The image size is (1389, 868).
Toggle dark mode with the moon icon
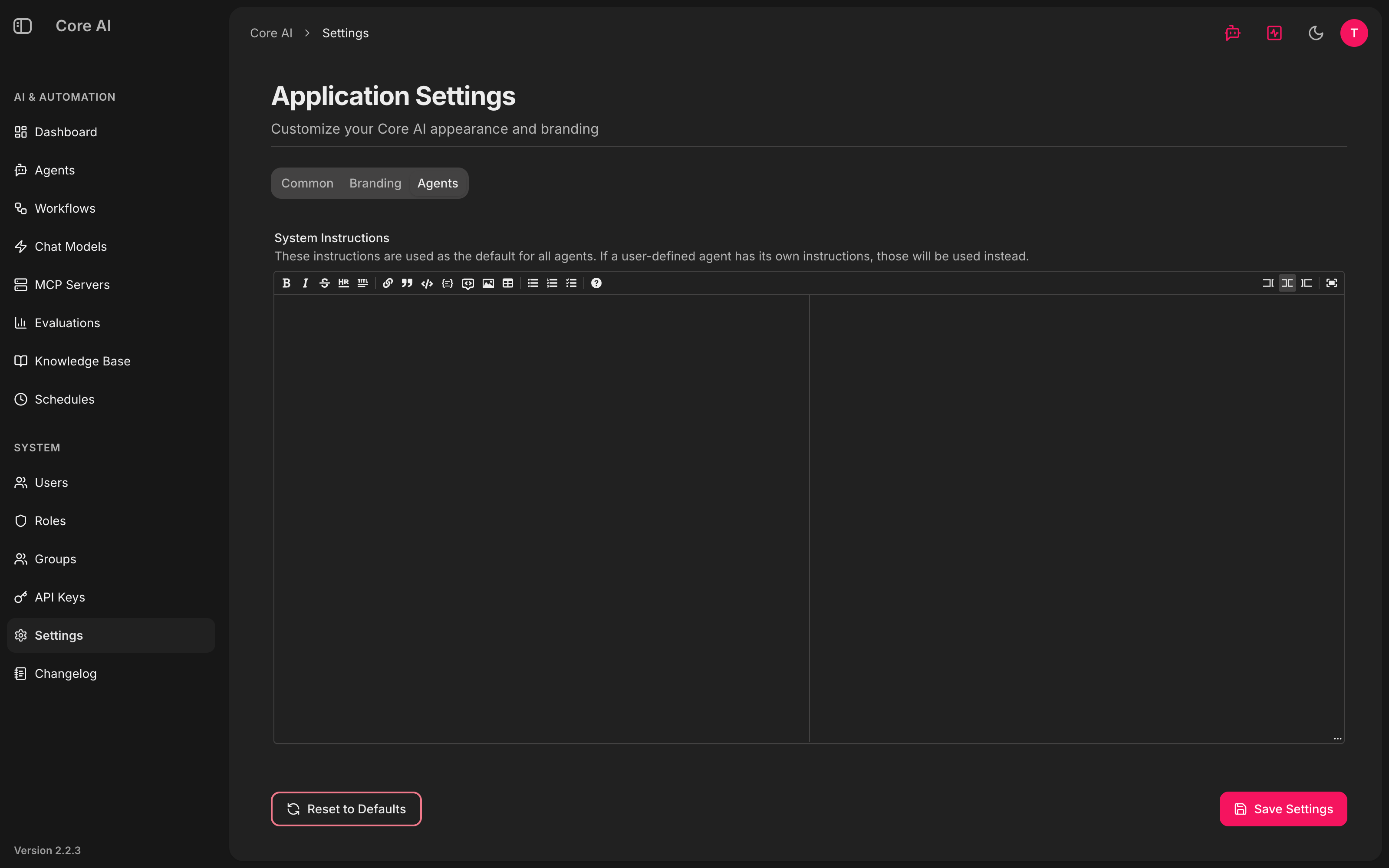coord(1316,33)
